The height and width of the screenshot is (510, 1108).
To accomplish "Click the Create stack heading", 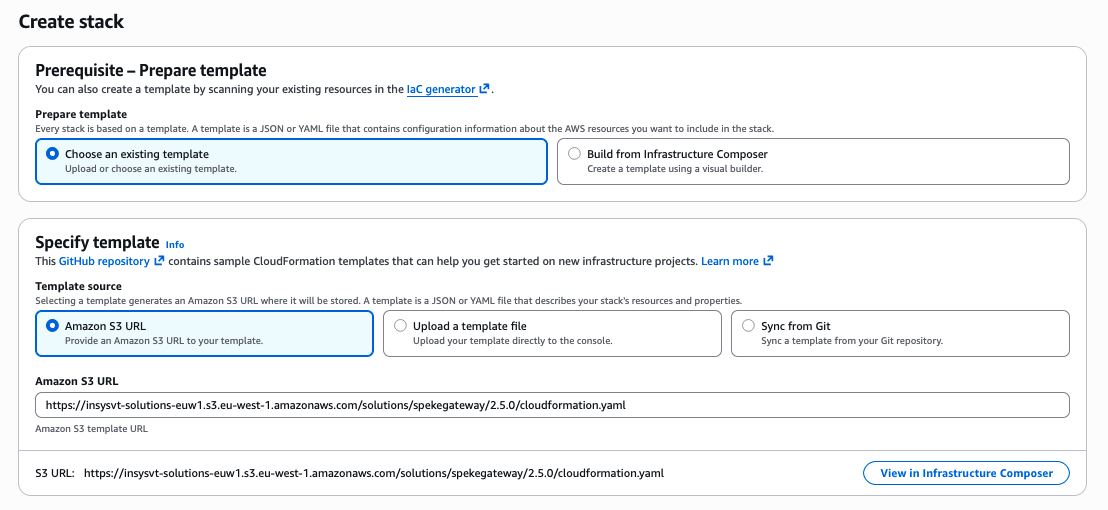I will [71, 21].
